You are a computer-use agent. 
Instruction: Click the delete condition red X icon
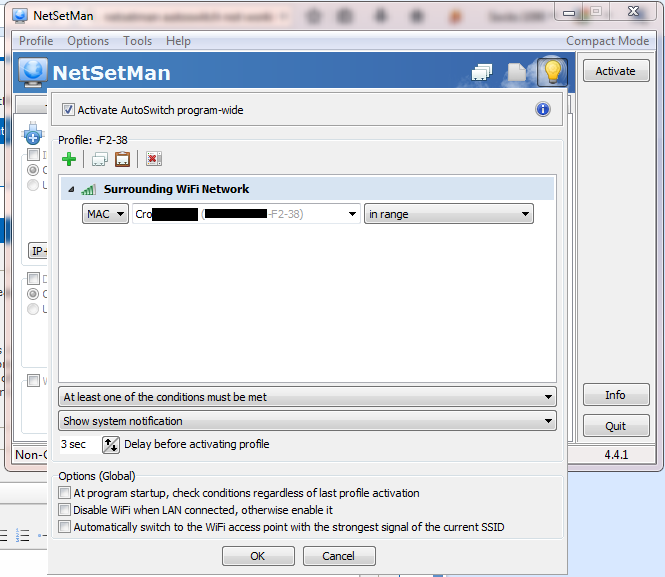coord(154,159)
